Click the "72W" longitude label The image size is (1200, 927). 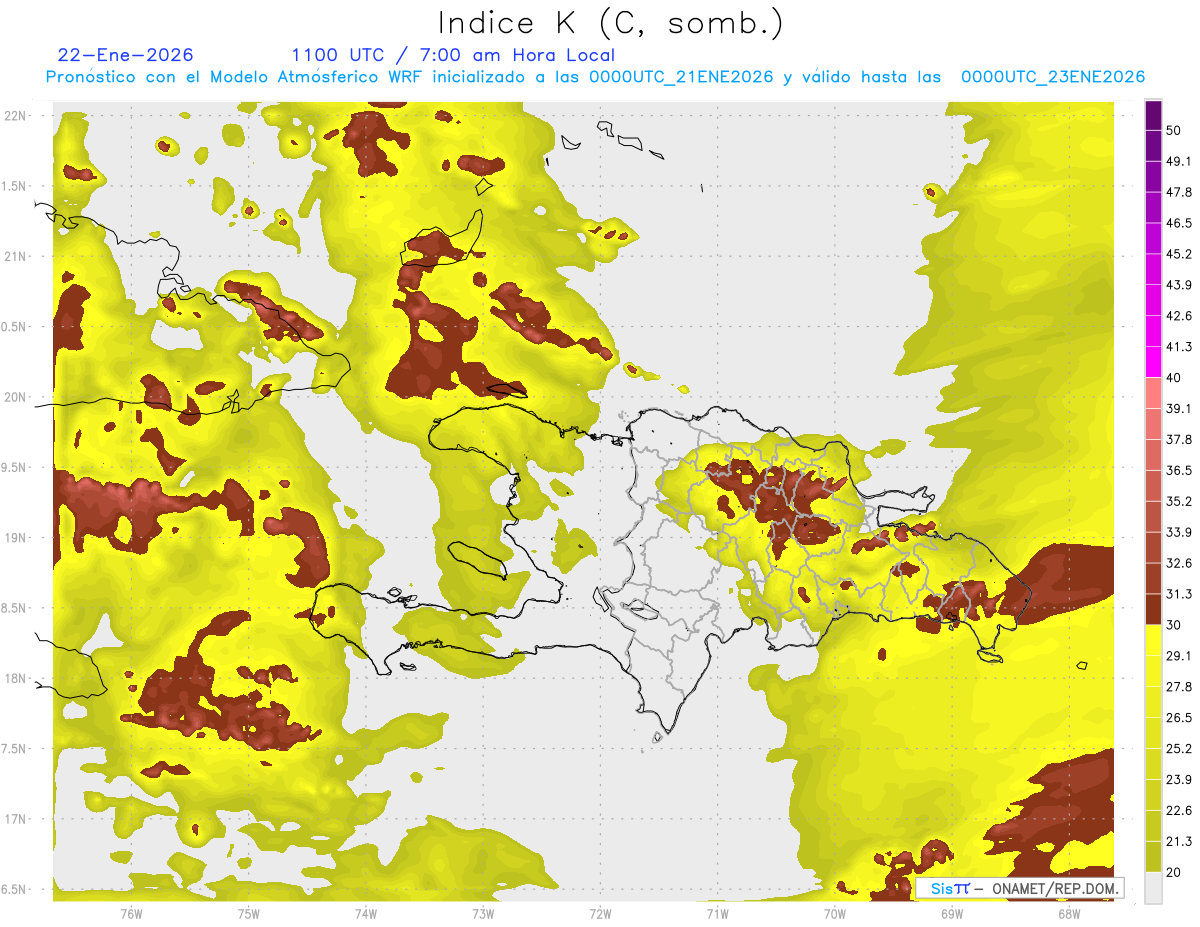coord(600,913)
